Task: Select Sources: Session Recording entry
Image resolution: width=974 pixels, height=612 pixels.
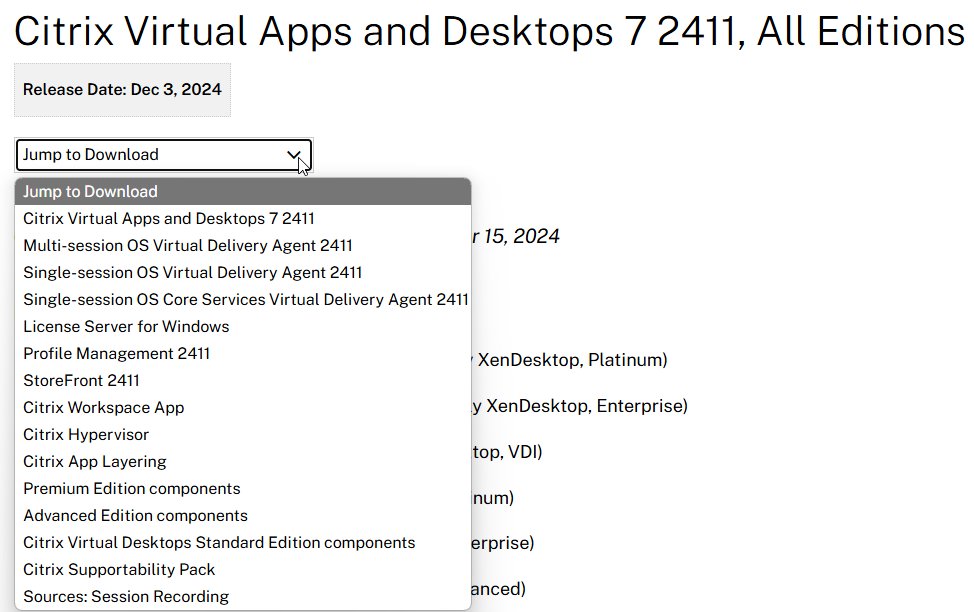Action: (124, 596)
